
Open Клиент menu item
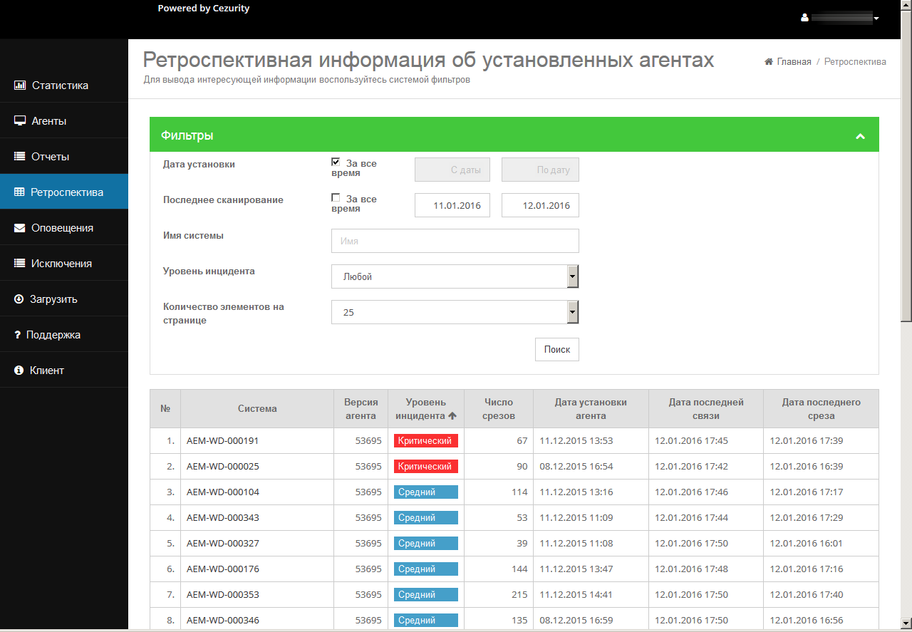click(x=64, y=370)
